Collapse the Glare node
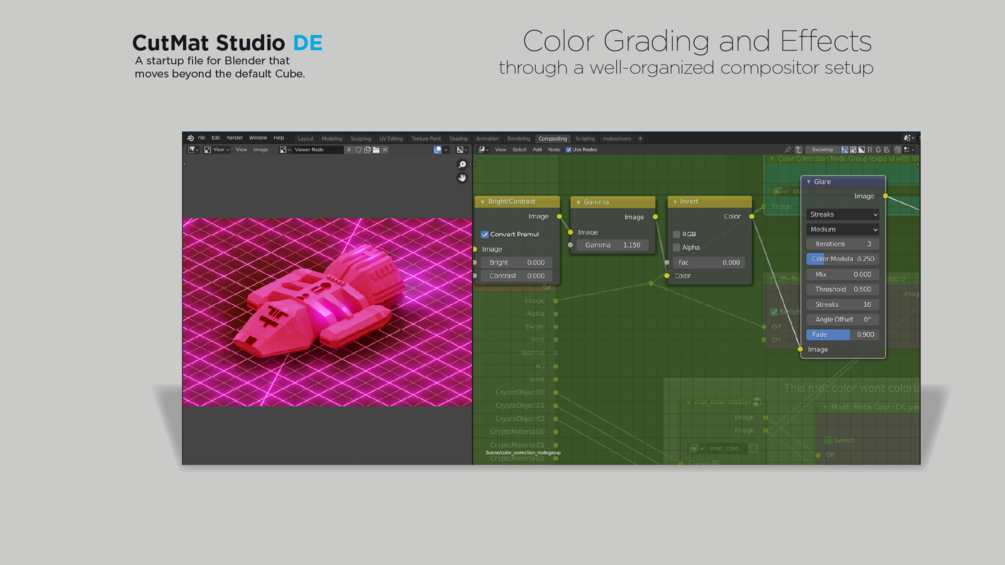1005x565 pixels. click(809, 182)
